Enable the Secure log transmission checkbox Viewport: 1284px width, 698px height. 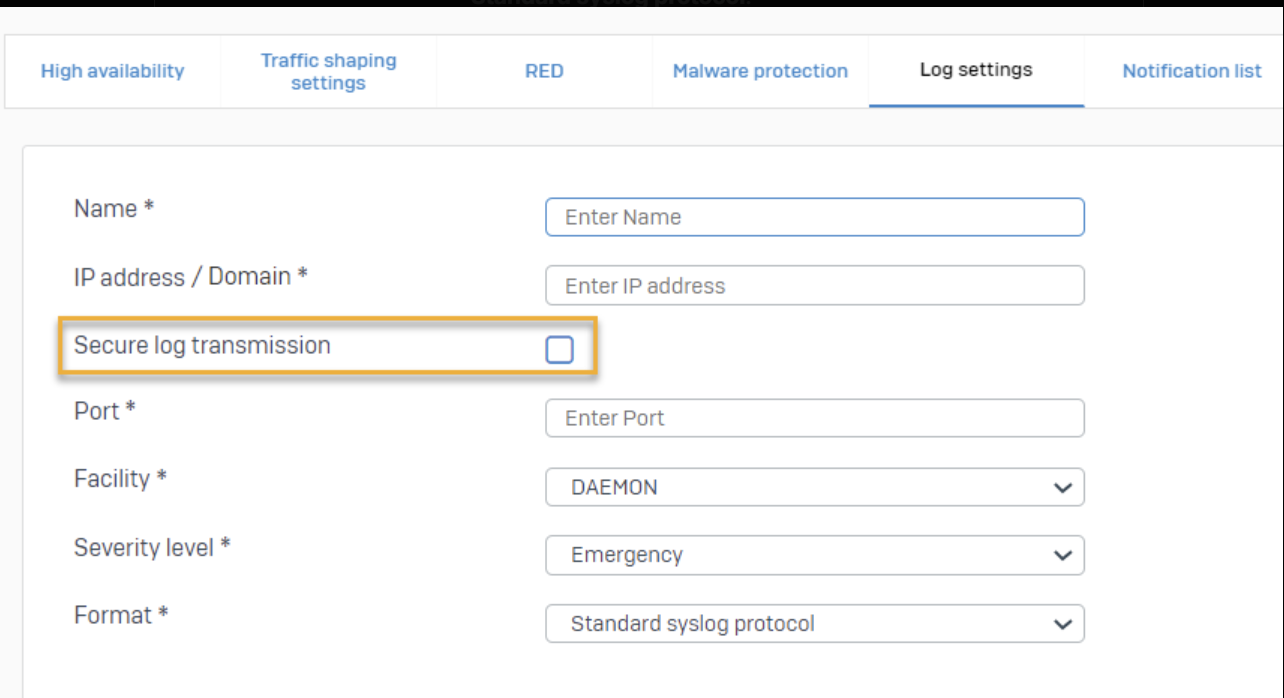[x=559, y=349]
